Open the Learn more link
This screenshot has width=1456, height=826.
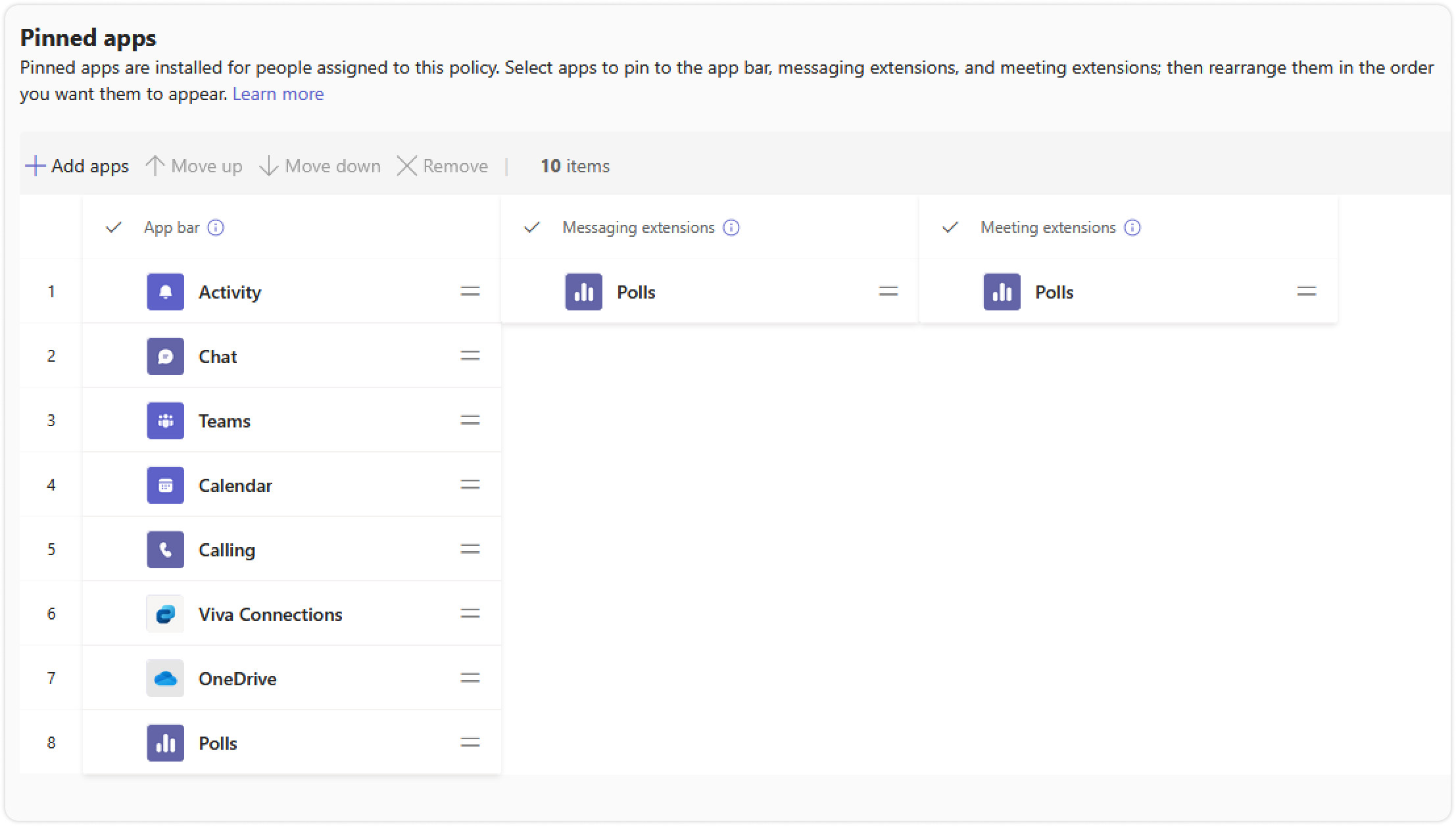point(278,94)
